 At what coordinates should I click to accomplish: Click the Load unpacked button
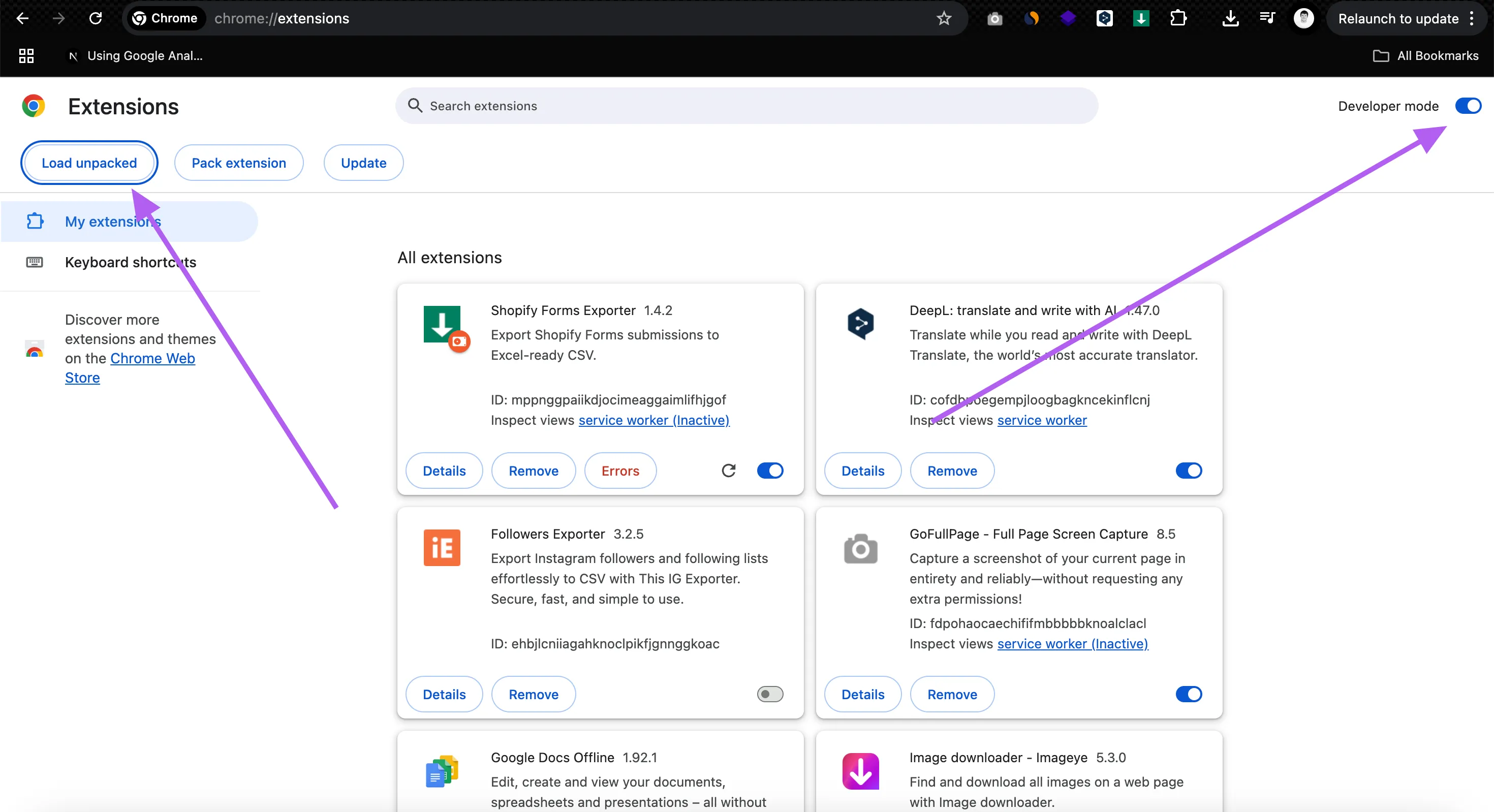(89, 163)
